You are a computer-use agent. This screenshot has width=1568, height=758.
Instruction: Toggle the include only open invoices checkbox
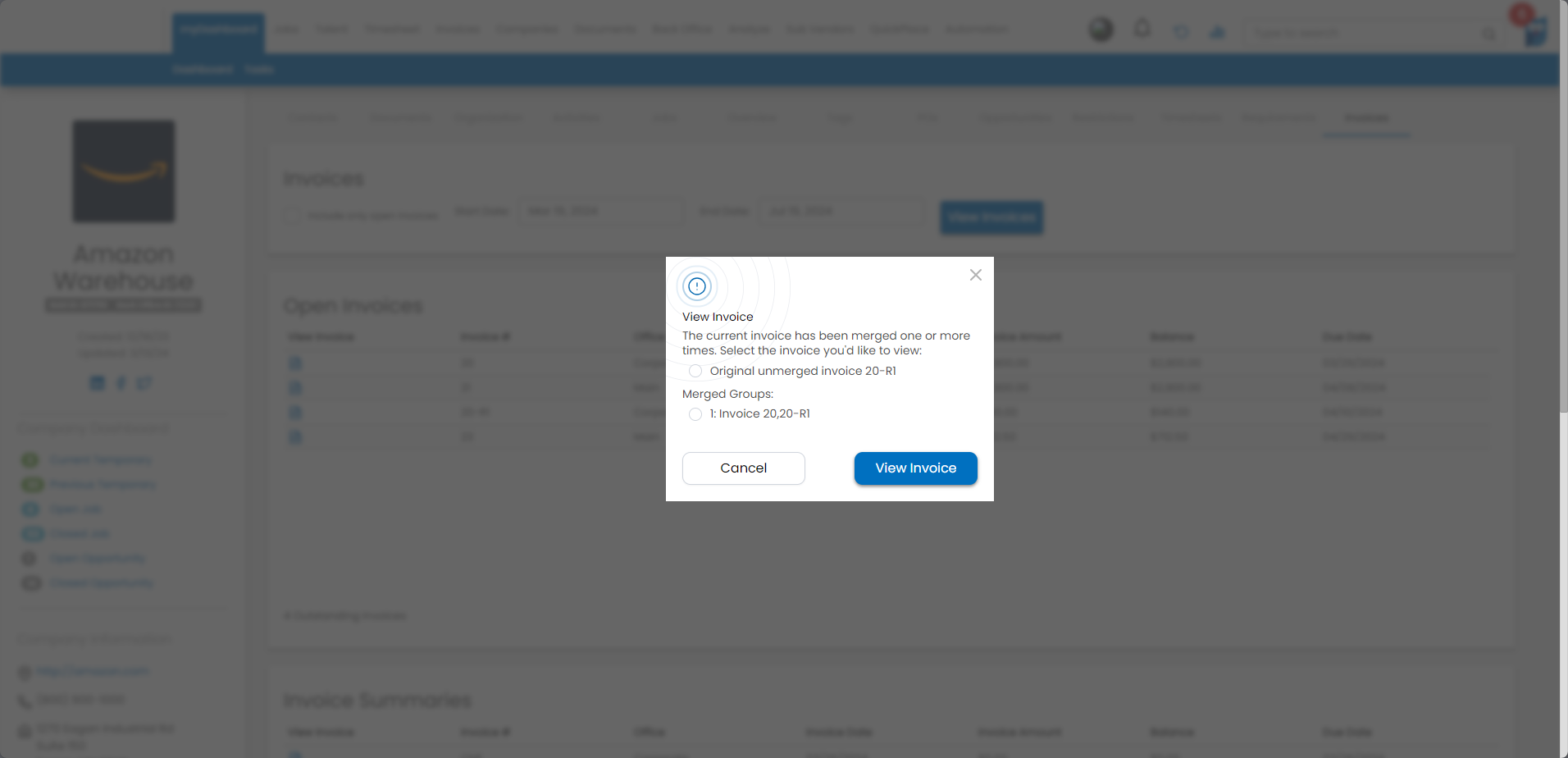292,216
